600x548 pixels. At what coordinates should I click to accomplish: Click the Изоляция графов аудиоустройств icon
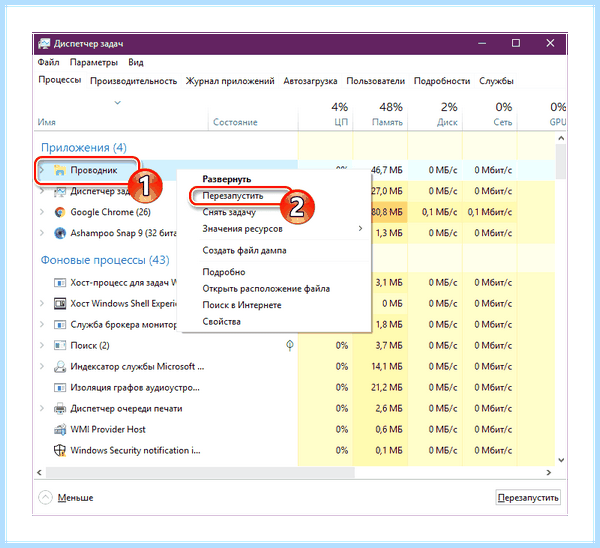click(x=60, y=388)
